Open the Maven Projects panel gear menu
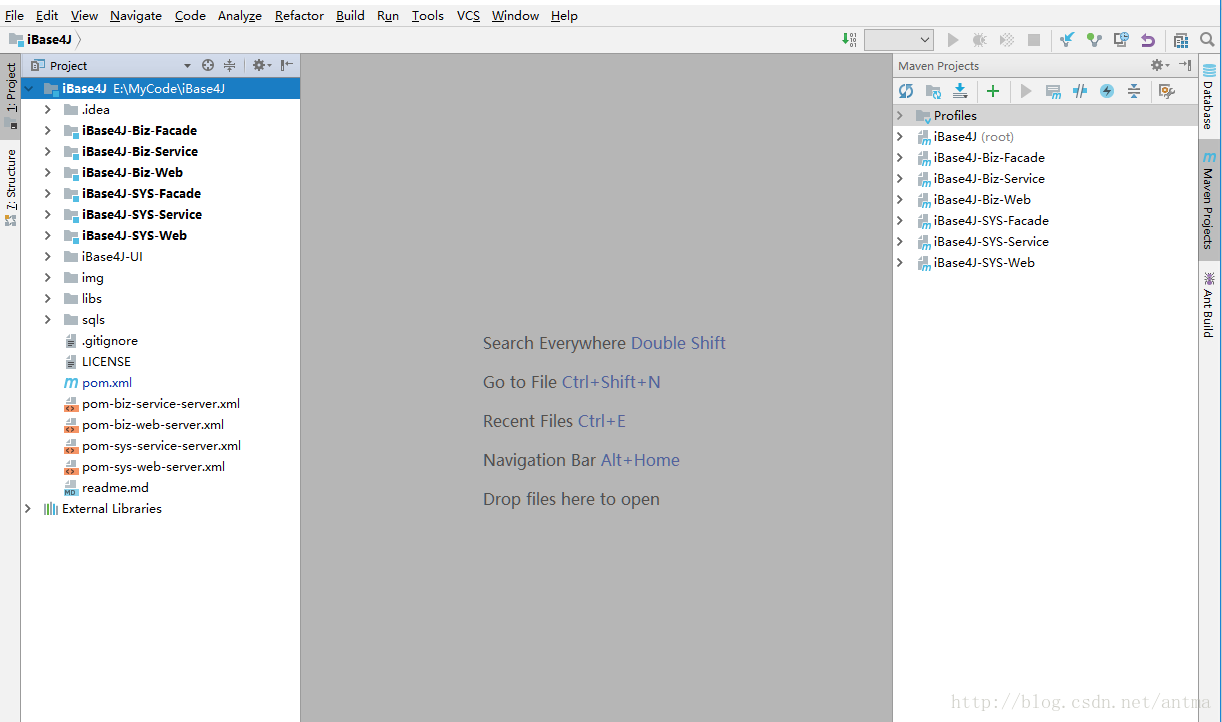Image resolution: width=1222 pixels, height=722 pixels. tap(1159, 65)
